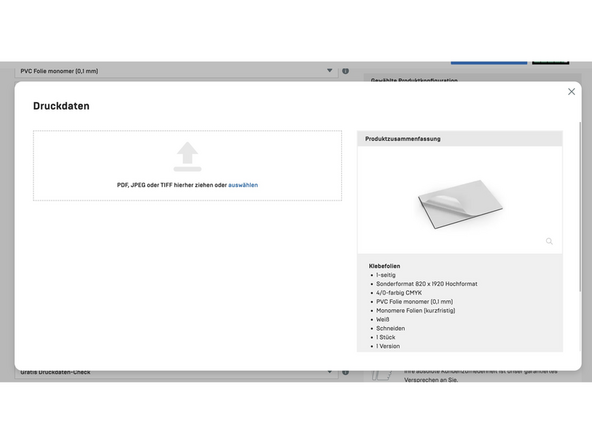592x444 pixels.
Task: Click the gray upload arrow icon
Action: [187, 157]
